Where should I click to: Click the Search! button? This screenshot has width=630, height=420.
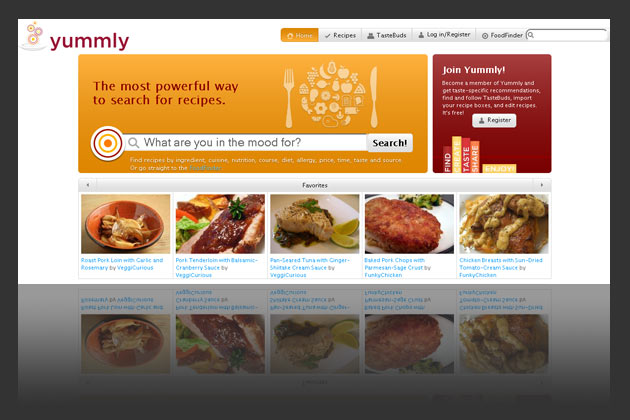390,143
